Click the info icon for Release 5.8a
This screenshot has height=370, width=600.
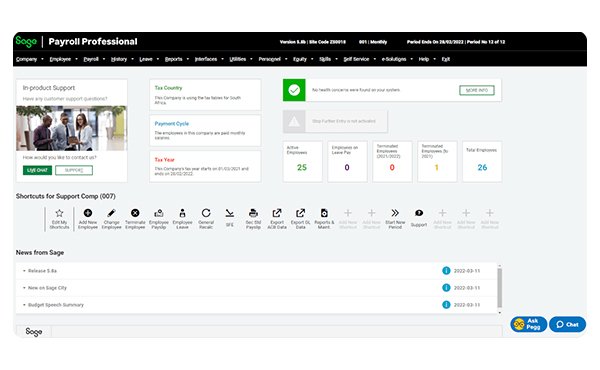446,271
